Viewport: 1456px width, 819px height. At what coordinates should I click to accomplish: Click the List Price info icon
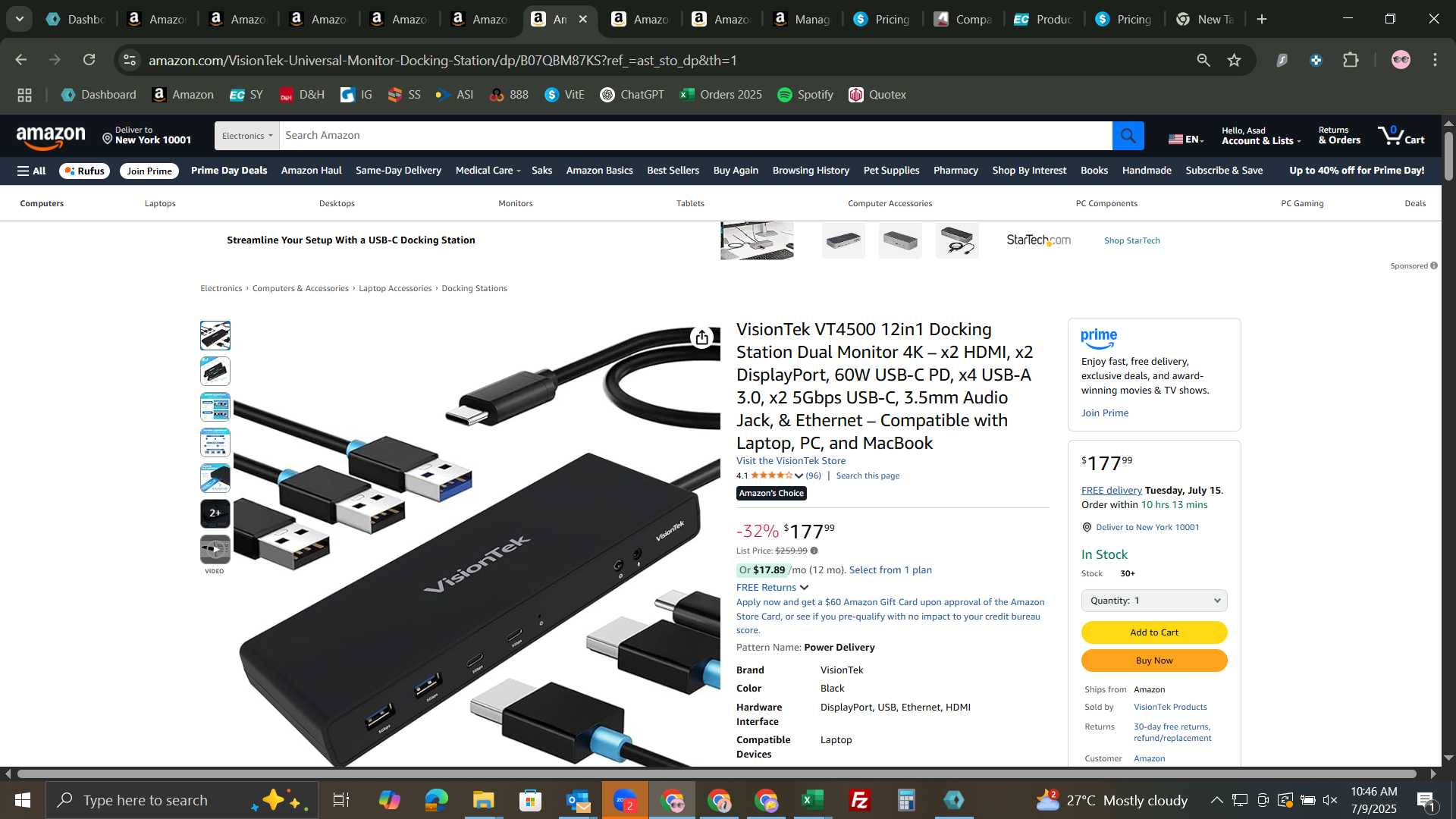point(814,551)
